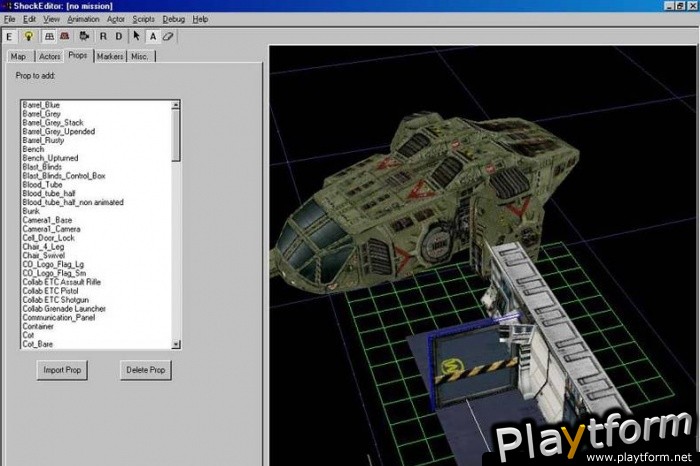Open the Animation menu
The height and width of the screenshot is (466, 700).
click(x=83, y=19)
